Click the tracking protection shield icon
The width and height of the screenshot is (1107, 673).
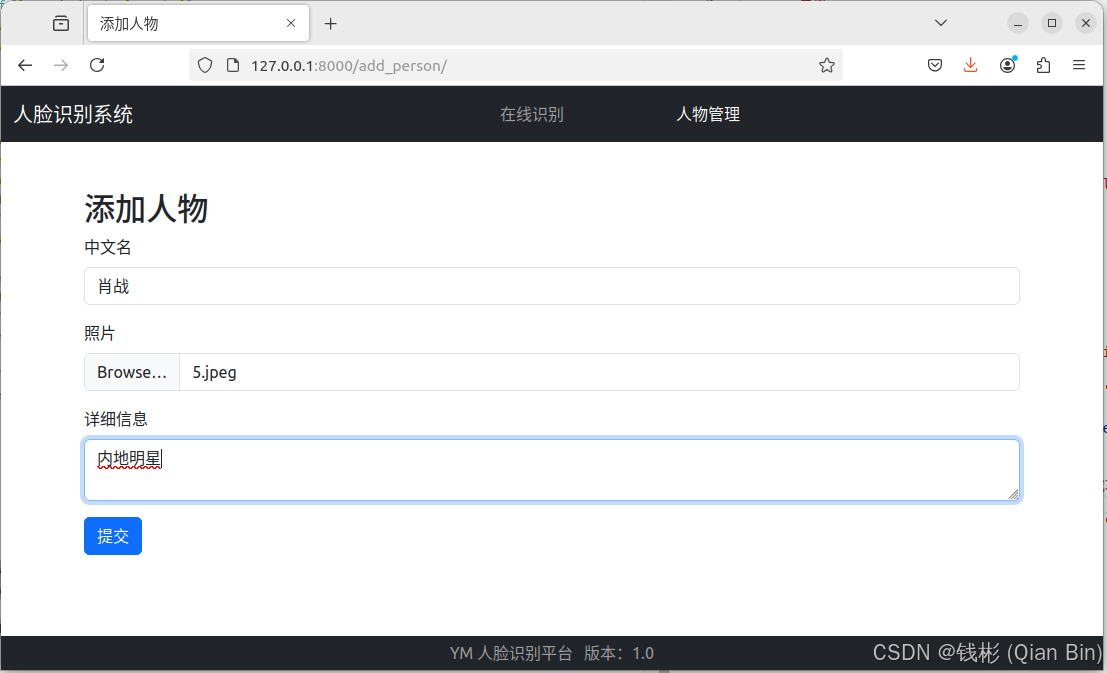pyautogui.click(x=205, y=66)
